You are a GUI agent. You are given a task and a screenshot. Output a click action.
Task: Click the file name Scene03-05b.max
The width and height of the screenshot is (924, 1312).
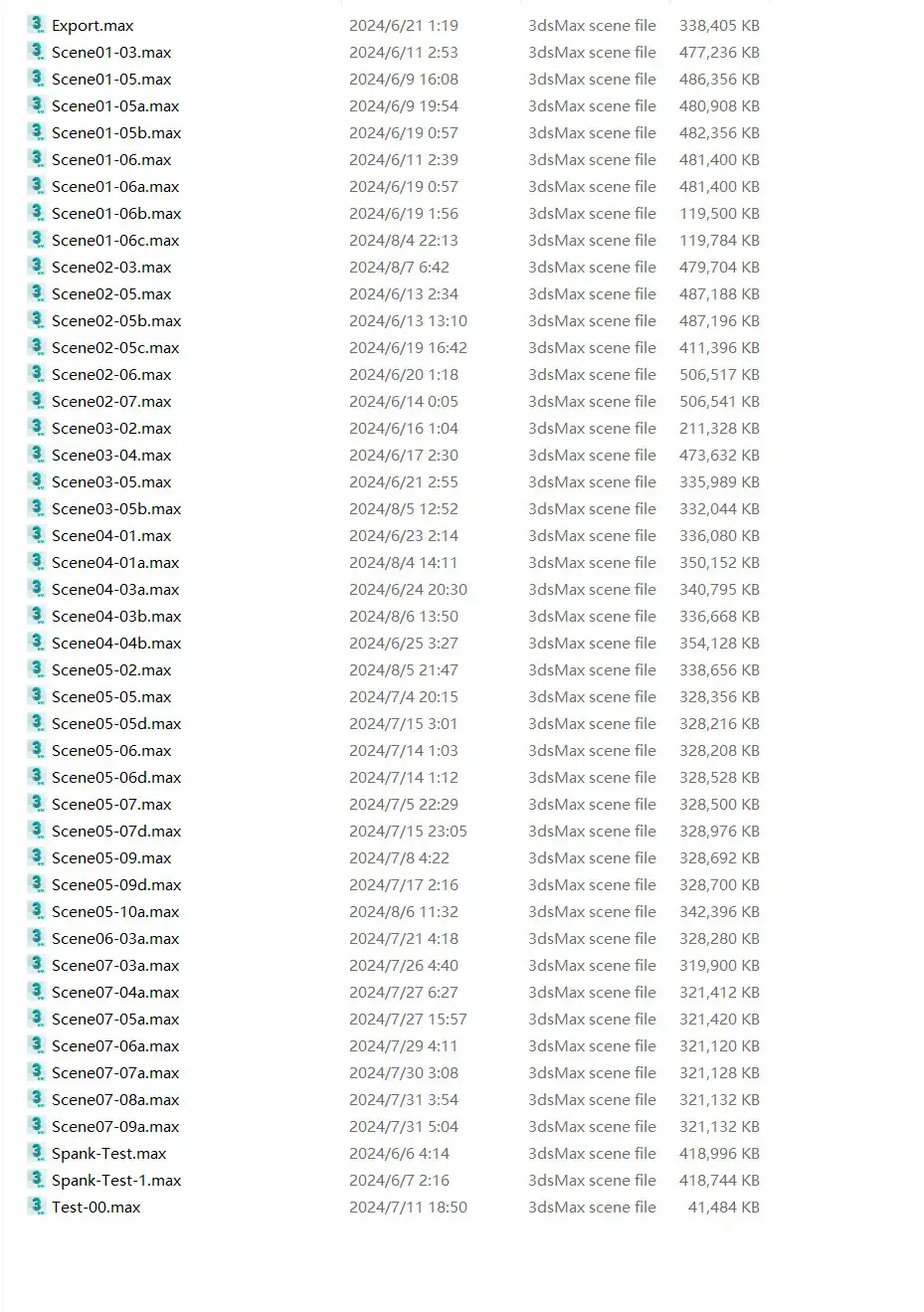[x=116, y=509]
